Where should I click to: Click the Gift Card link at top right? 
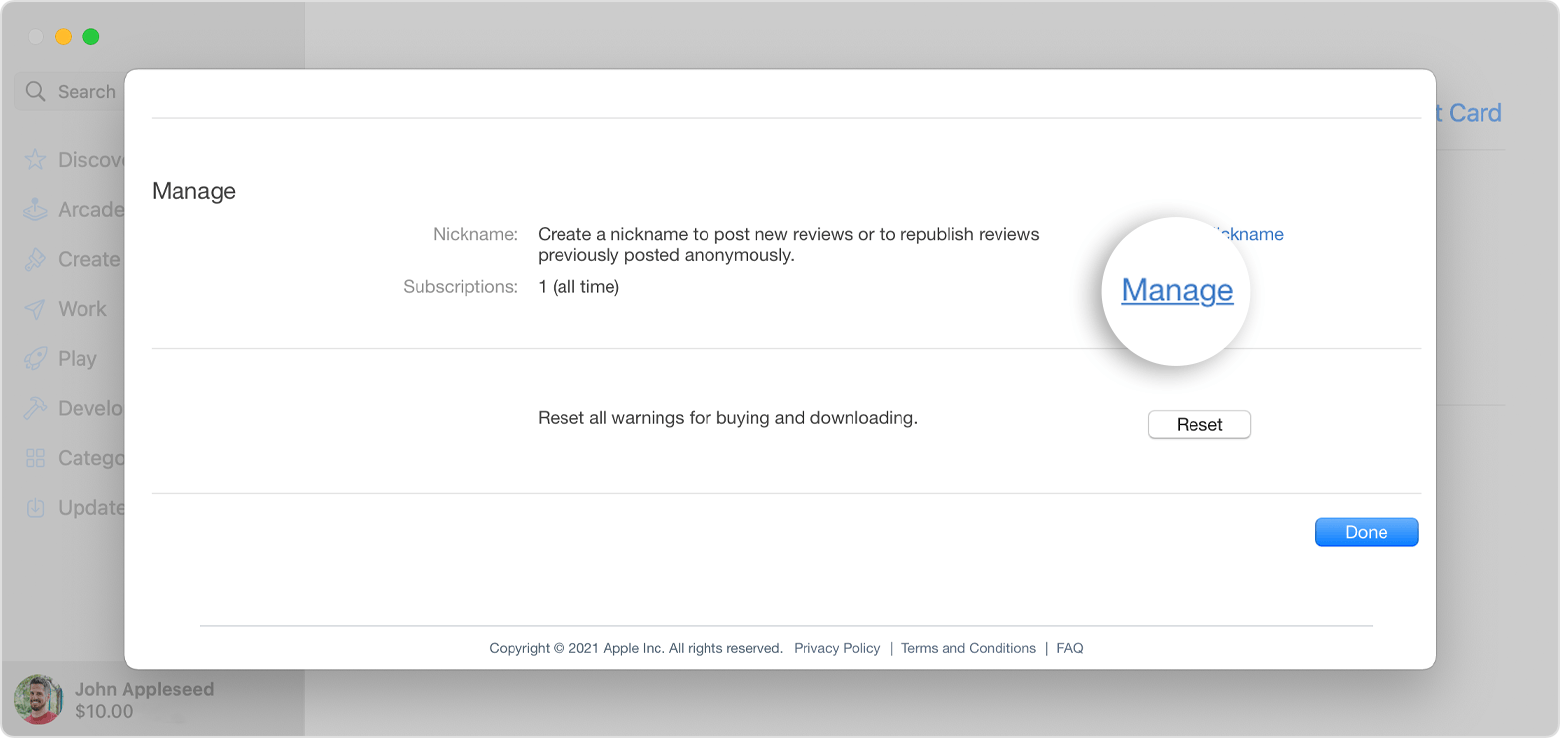[x=1470, y=113]
